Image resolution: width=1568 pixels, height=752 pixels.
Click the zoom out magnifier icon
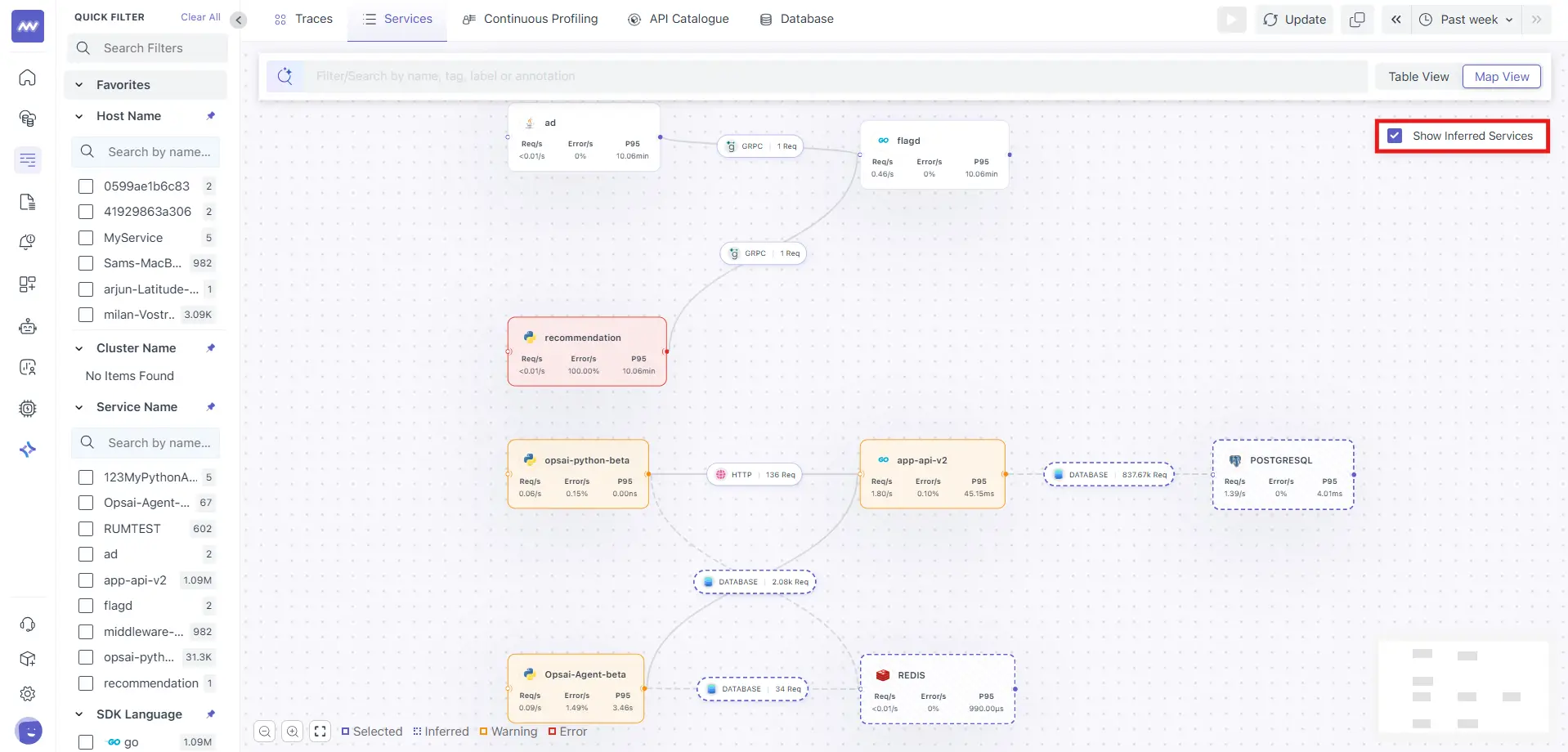(264, 732)
